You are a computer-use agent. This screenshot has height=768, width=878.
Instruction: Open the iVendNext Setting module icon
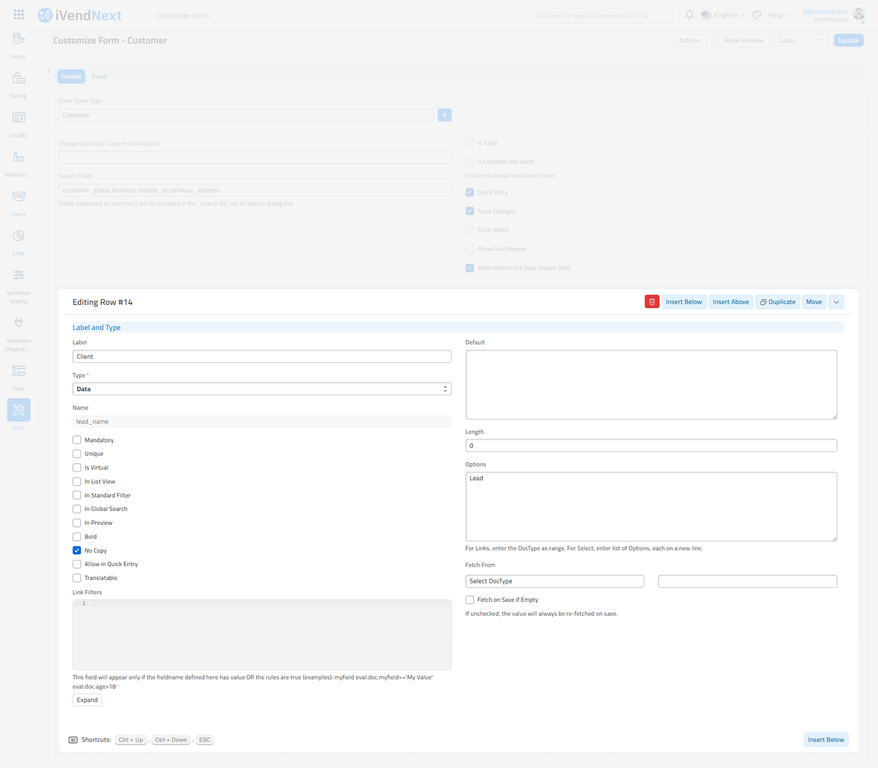click(18, 274)
